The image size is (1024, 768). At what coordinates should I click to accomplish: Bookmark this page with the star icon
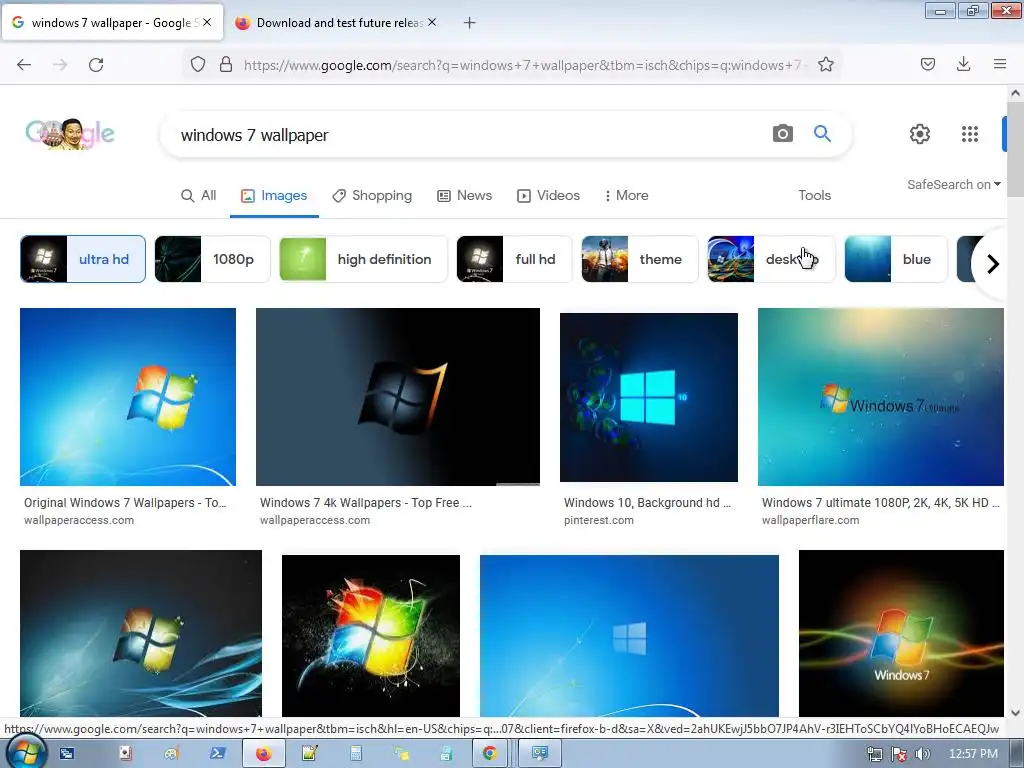(x=825, y=64)
